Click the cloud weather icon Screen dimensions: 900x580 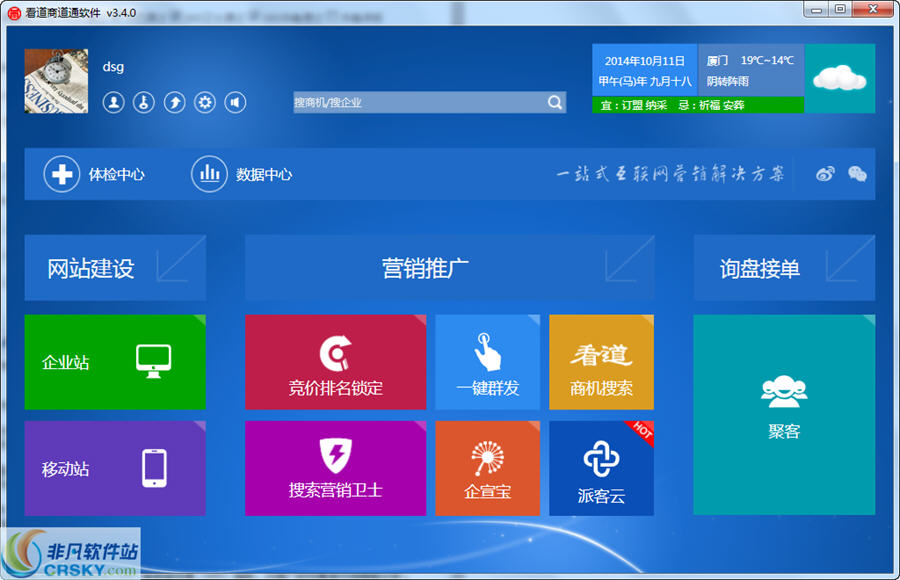[x=840, y=78]
